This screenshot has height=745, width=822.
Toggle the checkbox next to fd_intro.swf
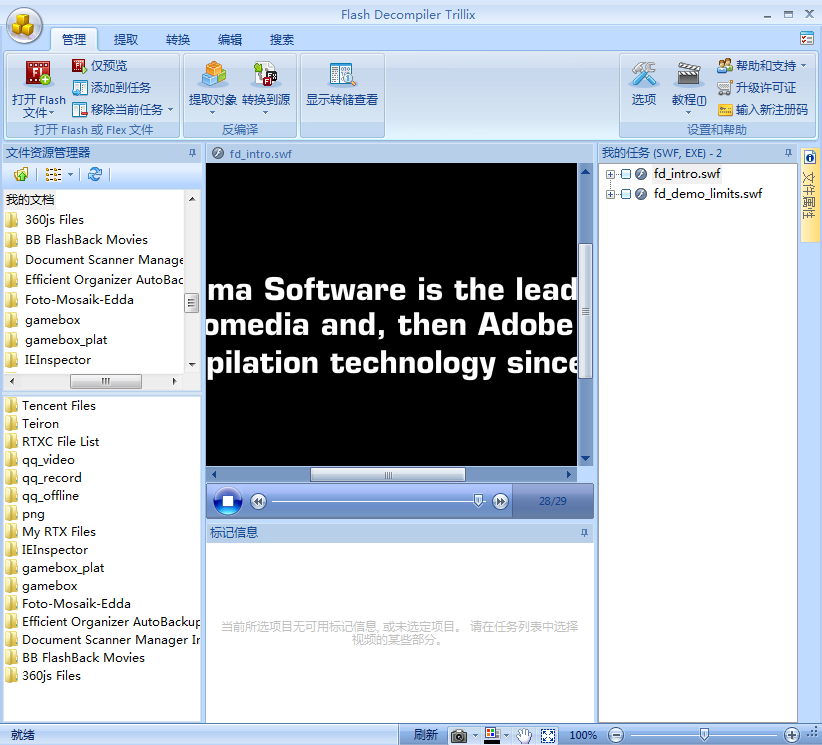(x=628, y=173)
